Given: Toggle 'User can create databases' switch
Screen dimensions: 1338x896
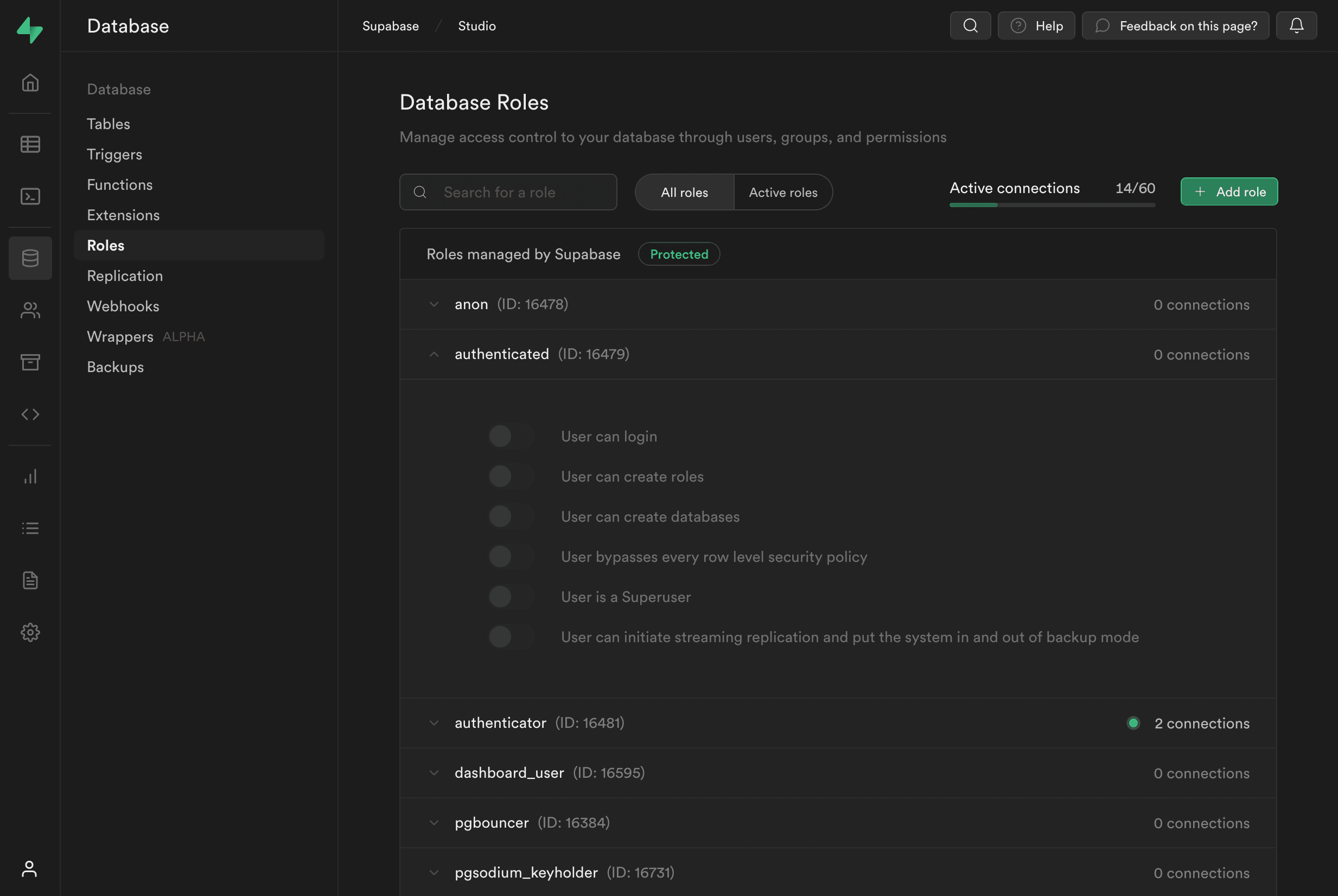Looking at the screenshot, I should point(511,516).
